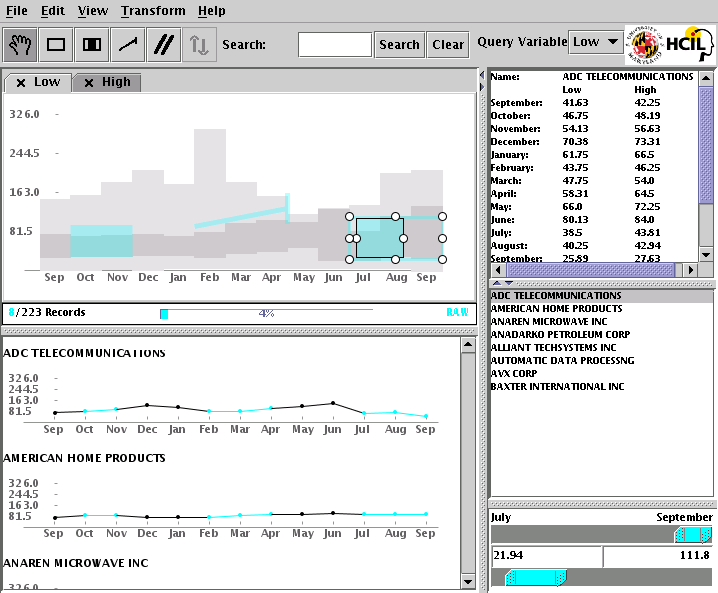
Task: Click time series panel scroll down arrow
Action: [468, 582]
